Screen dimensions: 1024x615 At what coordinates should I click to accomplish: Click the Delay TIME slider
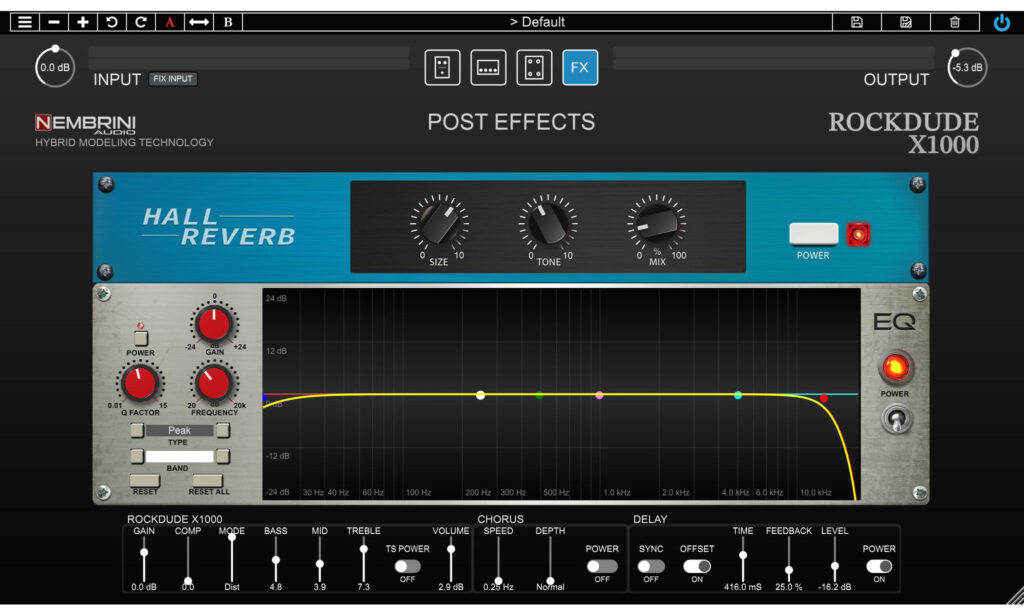pyautogui.click(x=743, y=560)
